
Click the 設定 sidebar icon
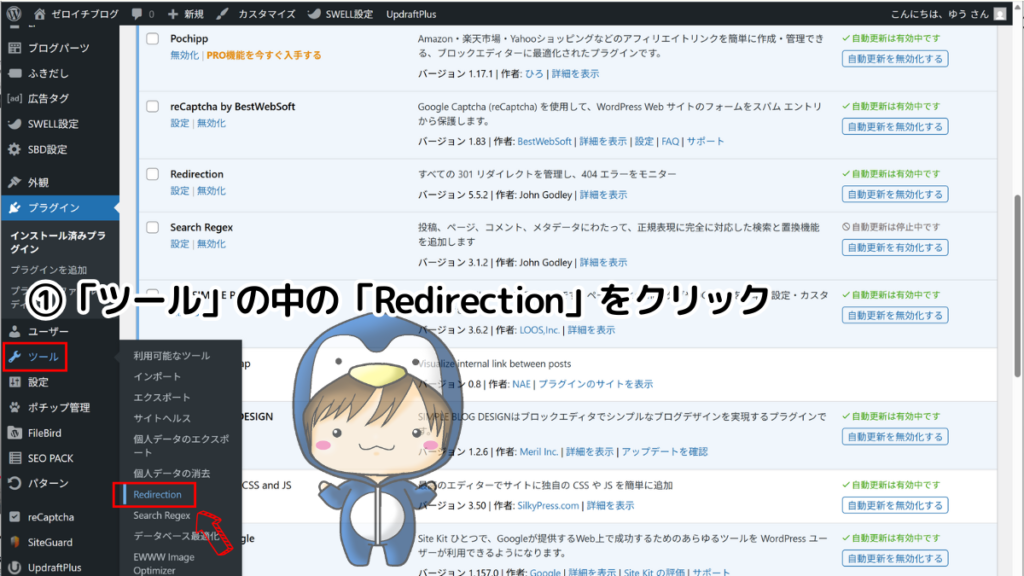14,382
